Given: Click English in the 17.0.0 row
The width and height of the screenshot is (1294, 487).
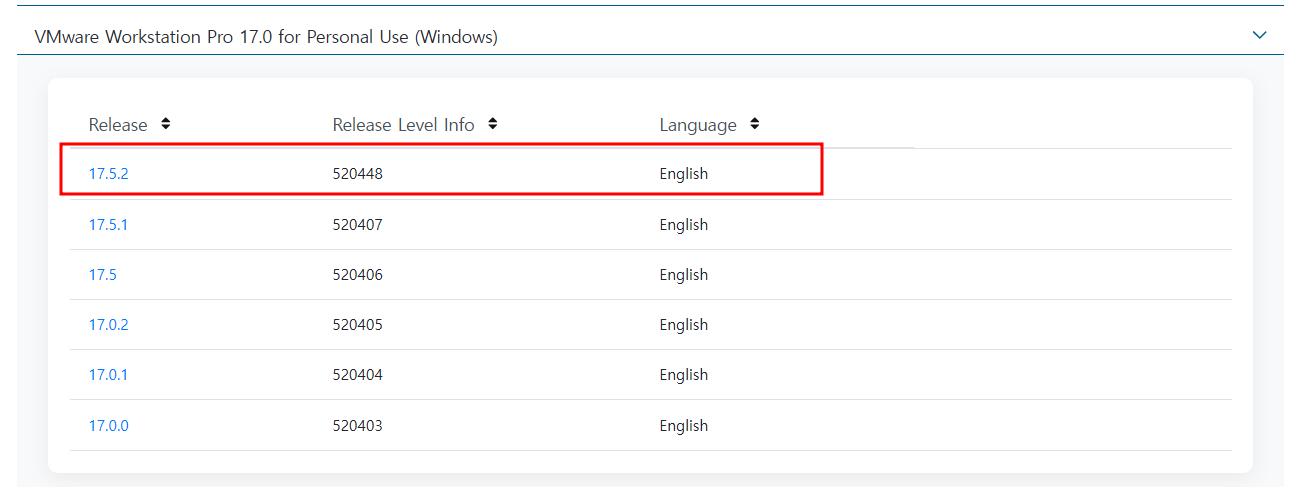Looking at the screenshot, I should tap(683, 426).
